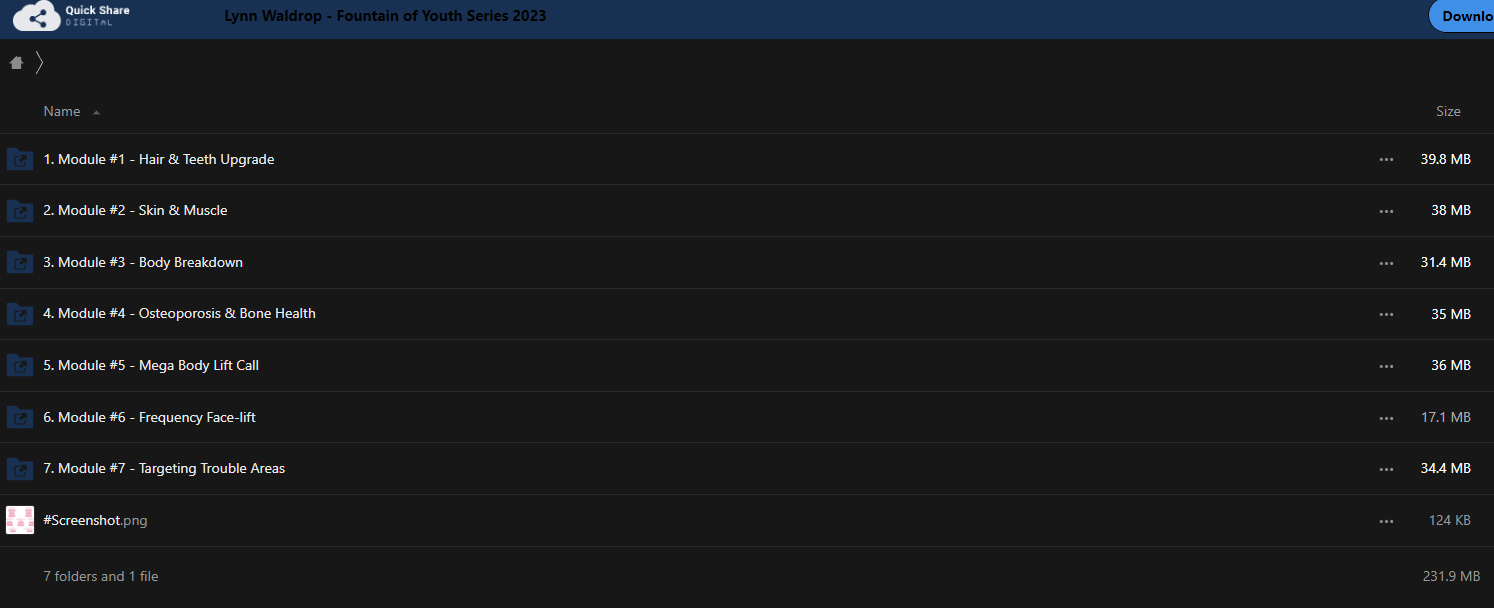The image size is (1494, 608).
Task: Toggle the Name column sort arrow
Action: click(96, 112)
